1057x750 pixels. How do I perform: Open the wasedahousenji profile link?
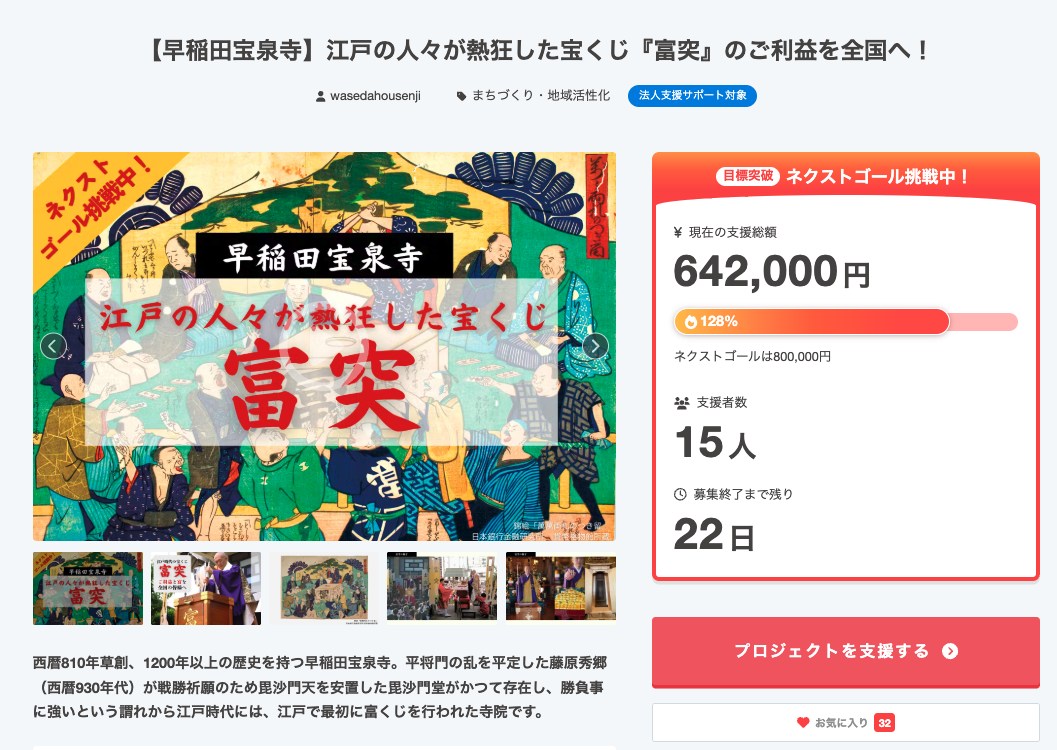point(377,97)
